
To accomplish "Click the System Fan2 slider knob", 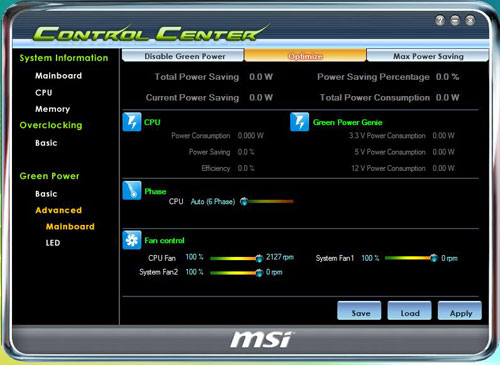I will pos(259,273).
